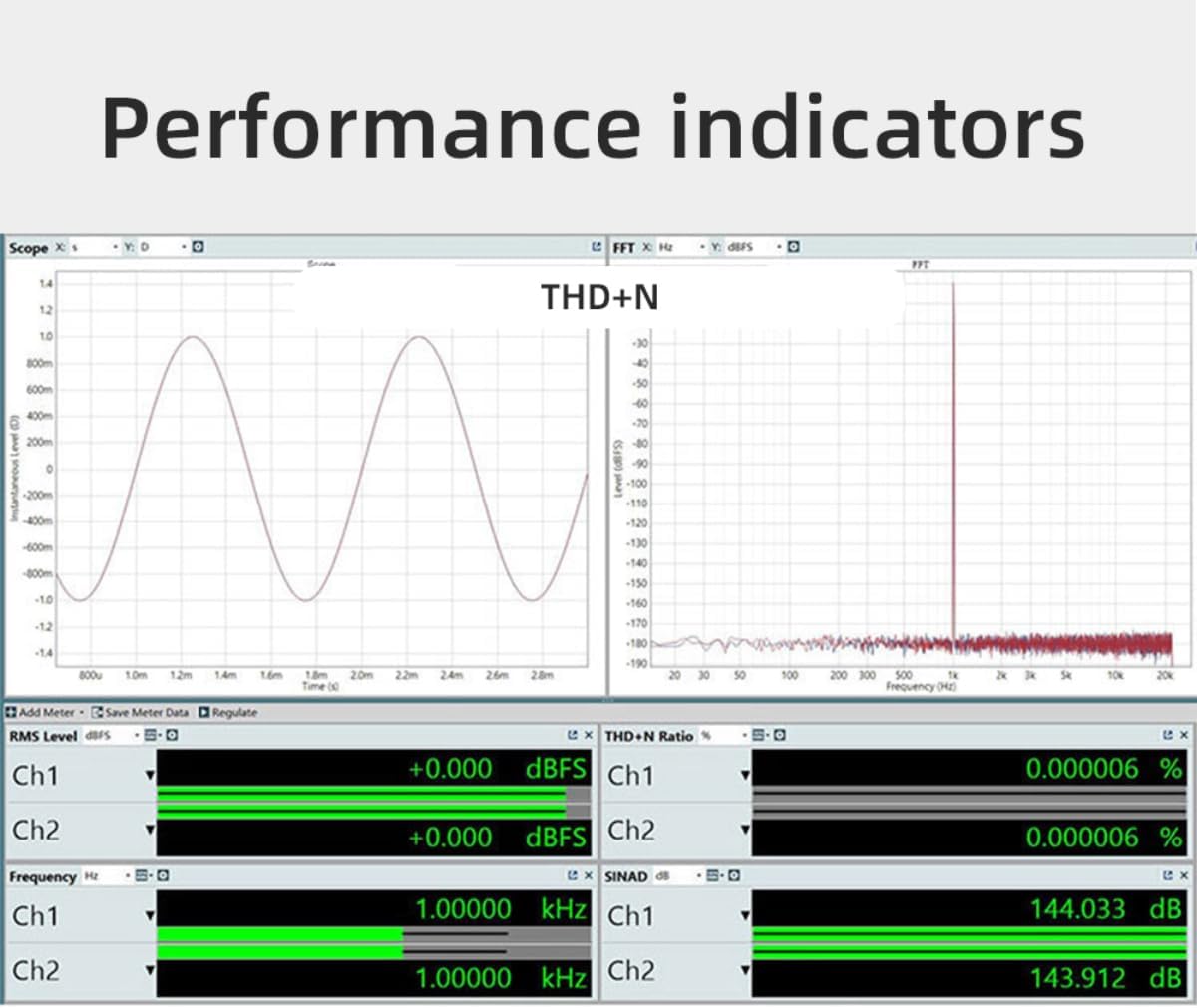Click Save Meter Data button
This screenshot has height=1008, width=1197.
(140, 712)
